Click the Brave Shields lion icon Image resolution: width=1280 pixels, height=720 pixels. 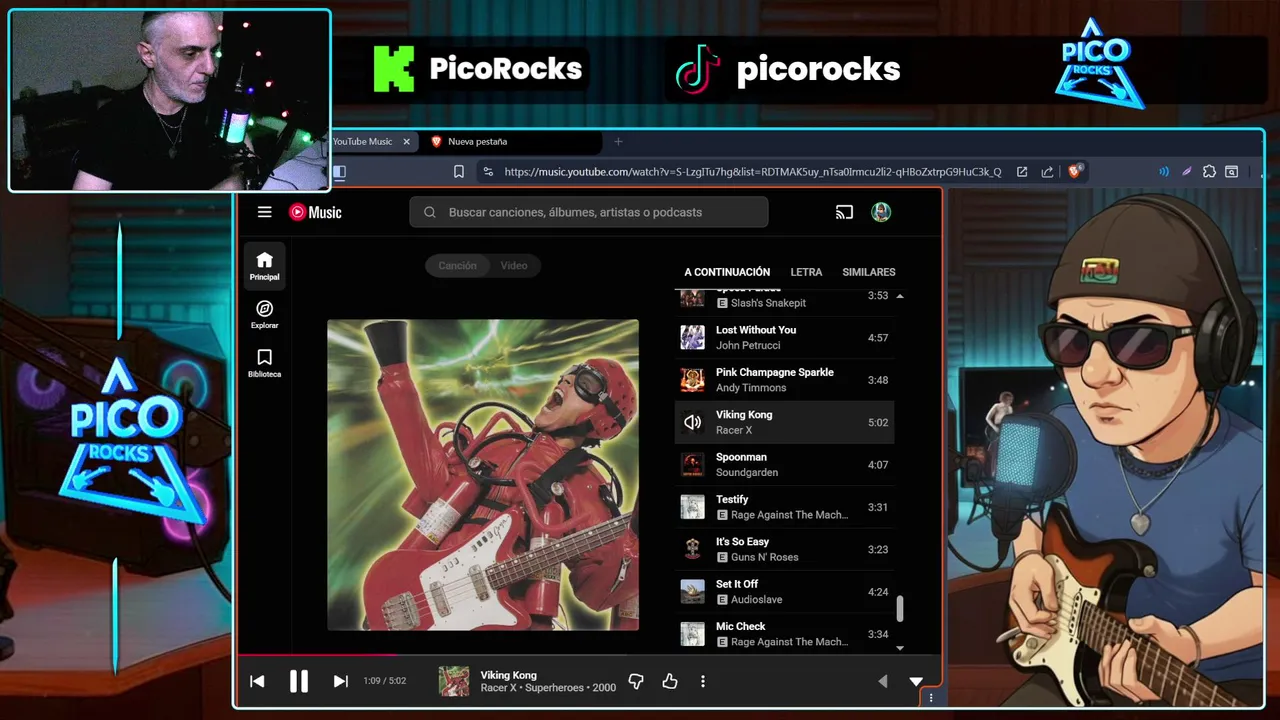pos(1075,172)
